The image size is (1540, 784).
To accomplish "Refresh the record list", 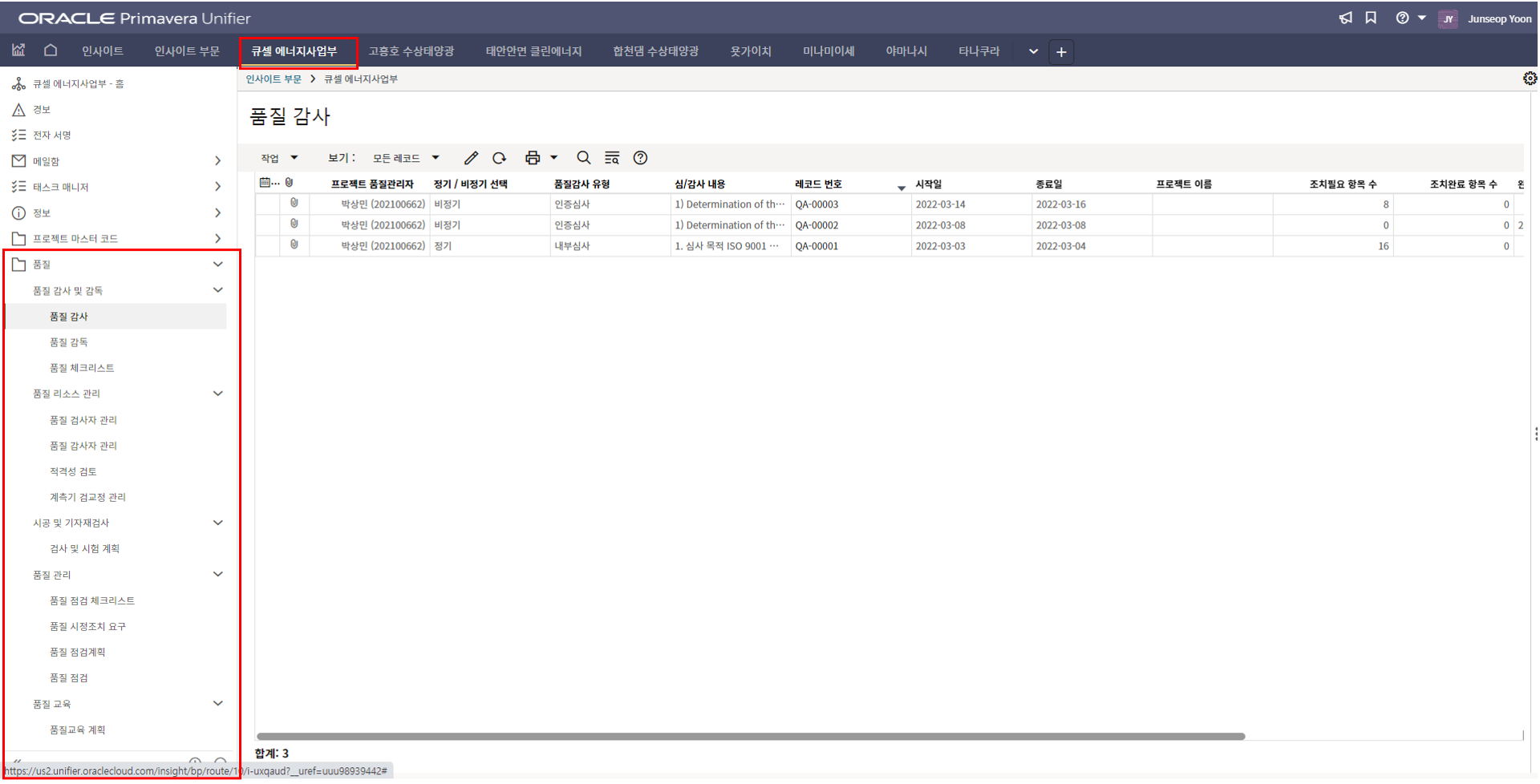I will point(500,158).
